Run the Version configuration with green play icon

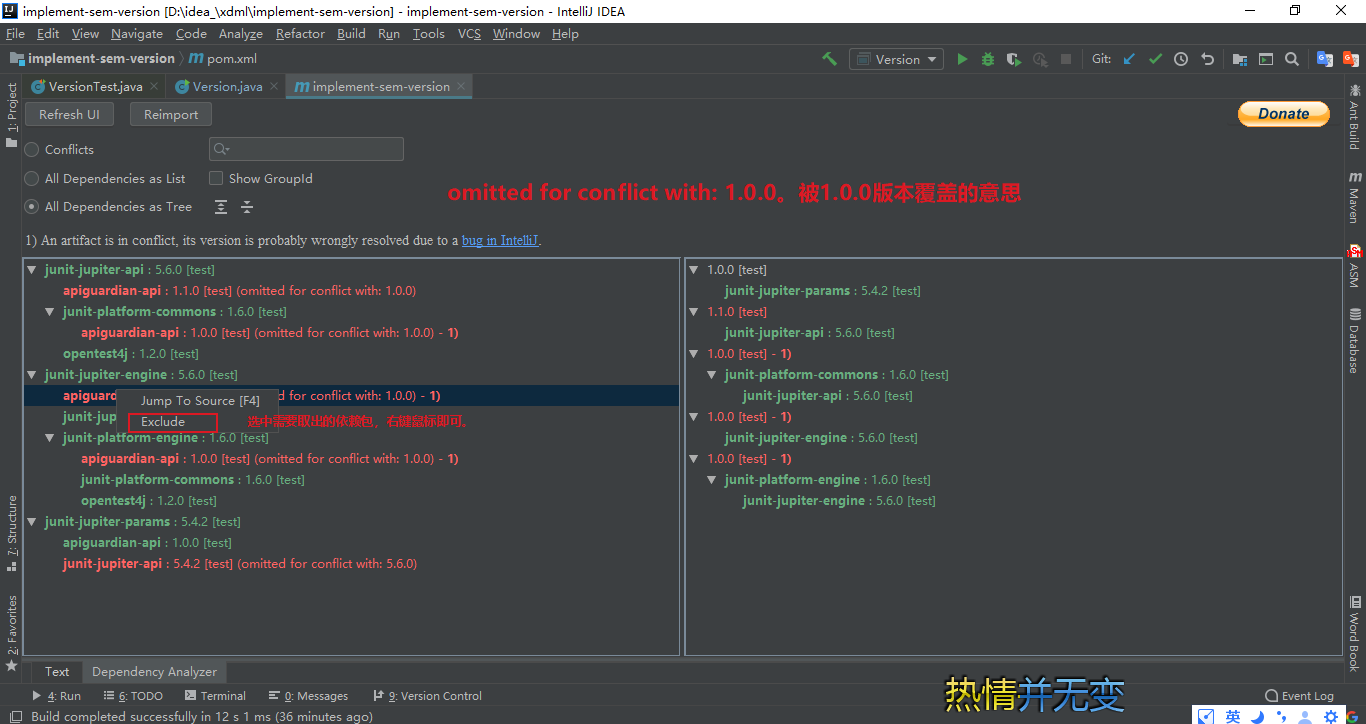(962, 59)
